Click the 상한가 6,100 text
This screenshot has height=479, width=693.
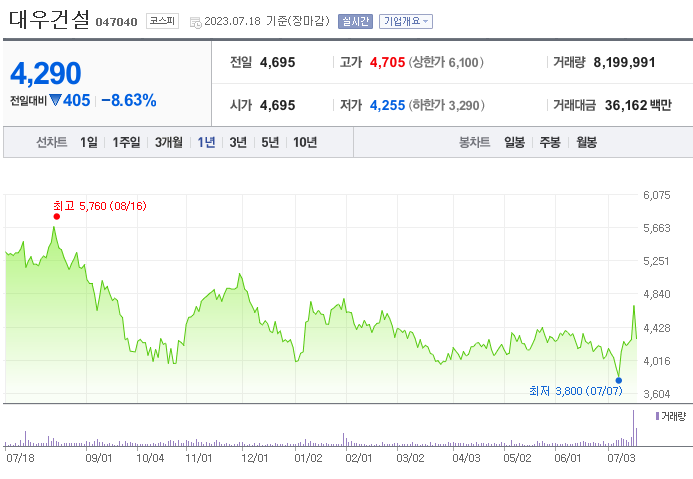click(x=446, y=63)
